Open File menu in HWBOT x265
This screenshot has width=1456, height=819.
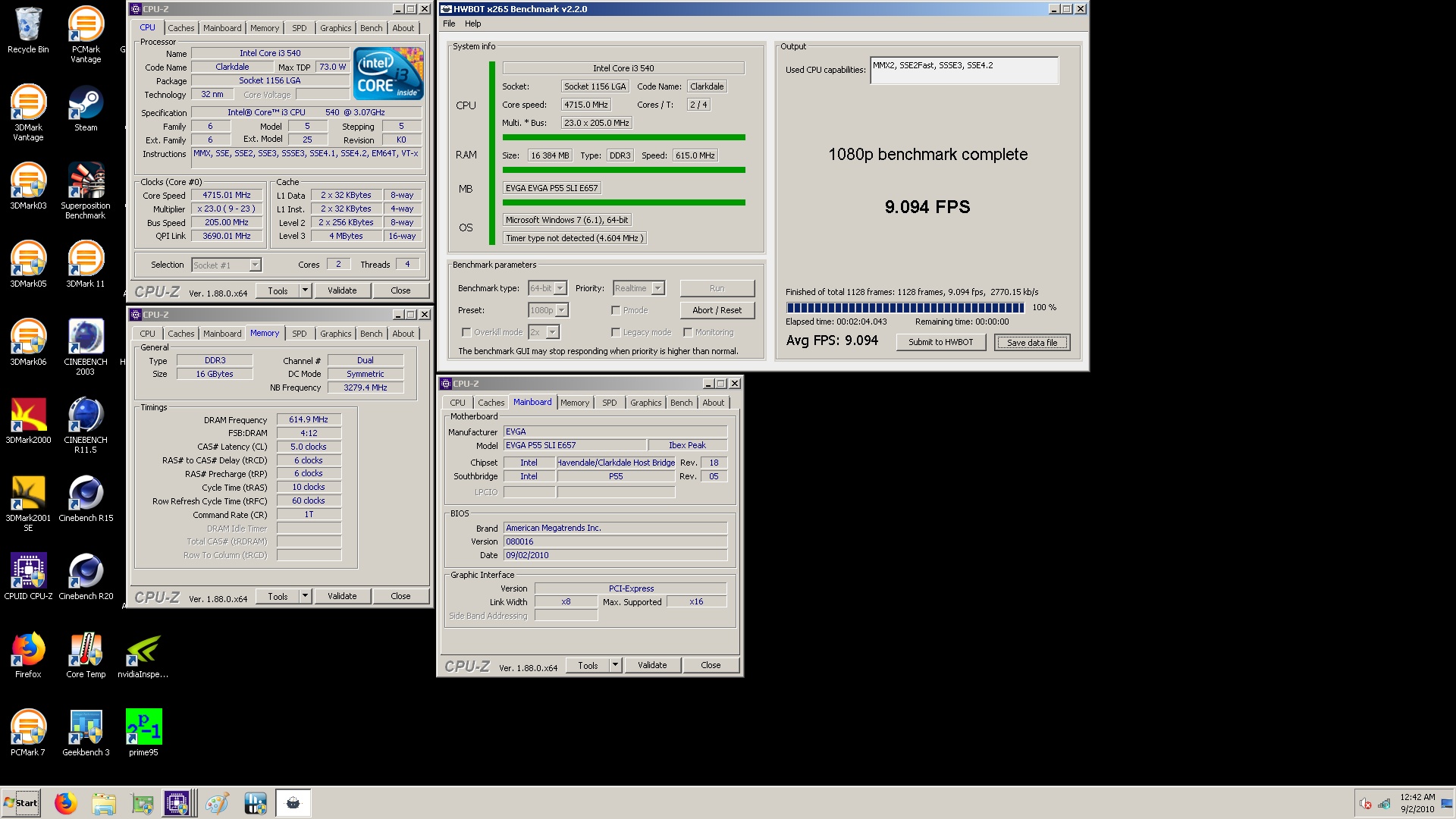pos(449,24)
